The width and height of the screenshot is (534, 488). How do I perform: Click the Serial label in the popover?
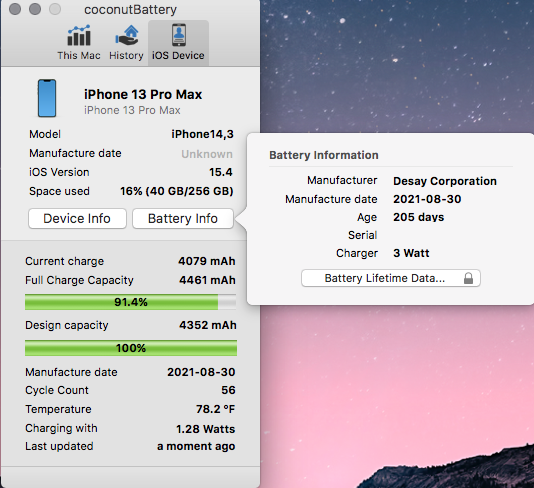click(x=362, y=235)
